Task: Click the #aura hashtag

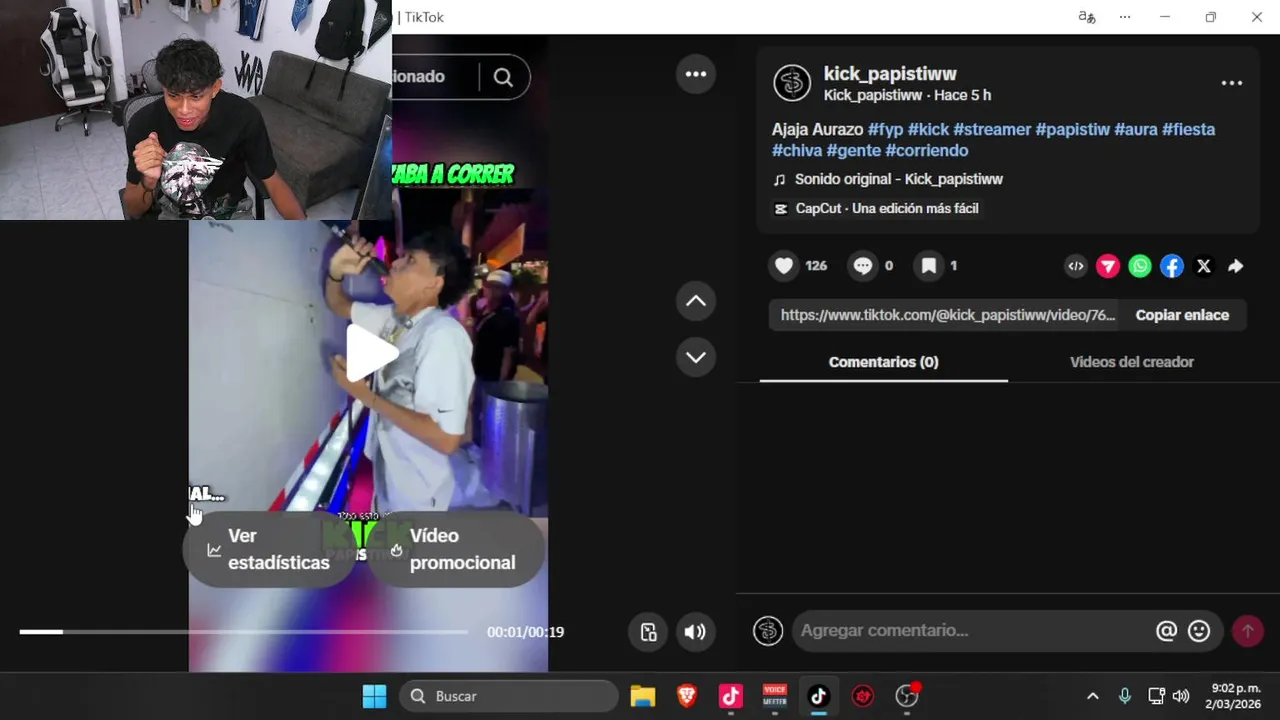Action: (1136, 130)
